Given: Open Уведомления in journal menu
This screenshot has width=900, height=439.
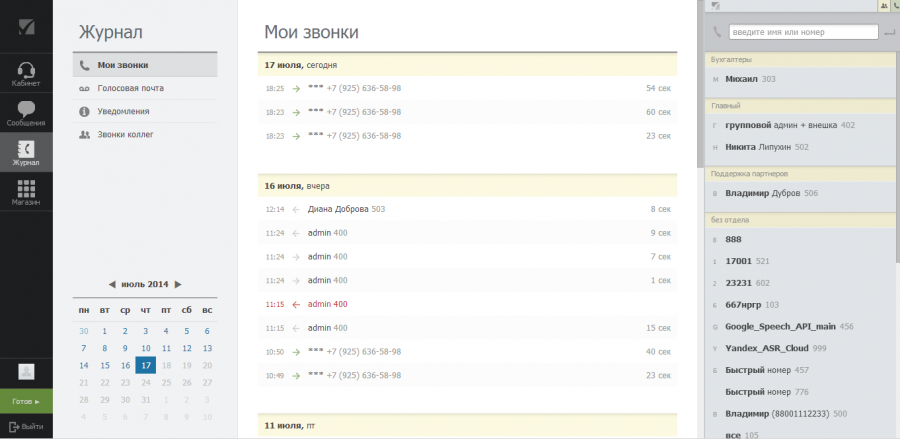Looking at the screenshot, I should (x=125, y=111).
